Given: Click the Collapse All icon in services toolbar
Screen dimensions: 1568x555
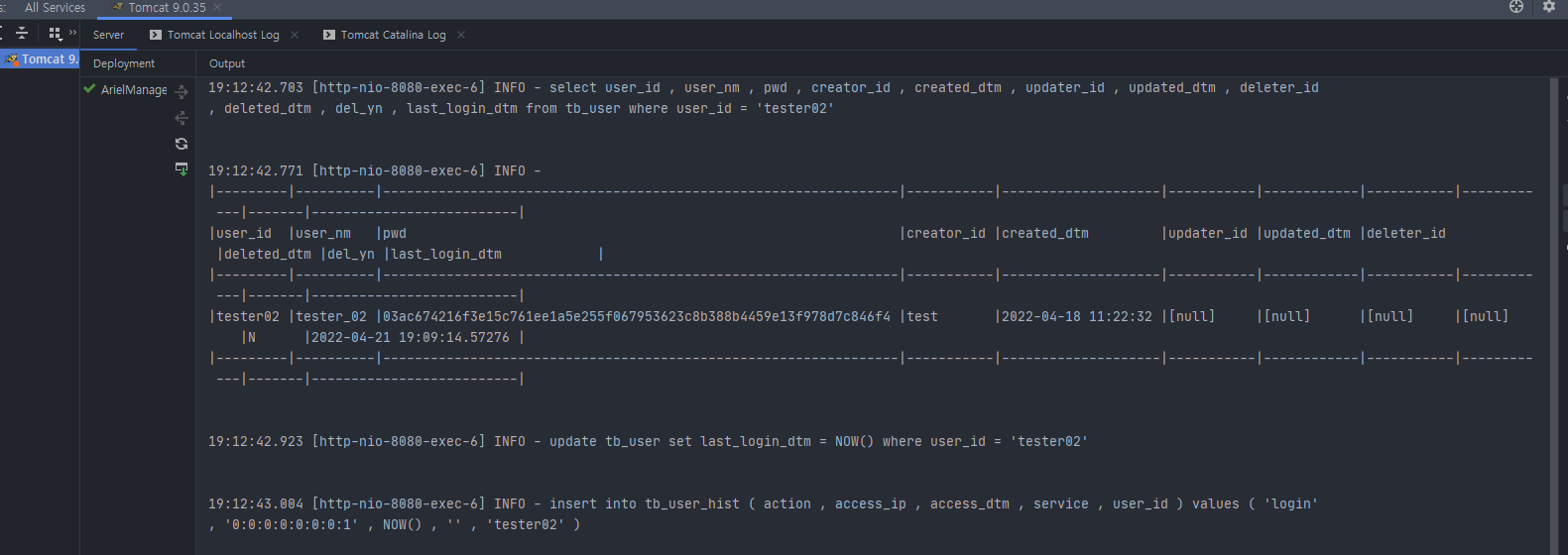Looking at the screenshot, I should pyautogui.click(x=22, y=33).
